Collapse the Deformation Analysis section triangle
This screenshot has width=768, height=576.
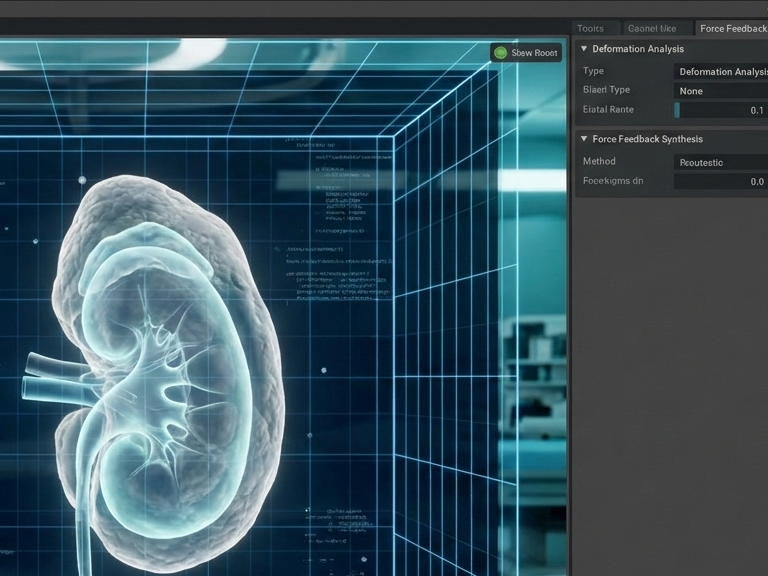[584, 49]
